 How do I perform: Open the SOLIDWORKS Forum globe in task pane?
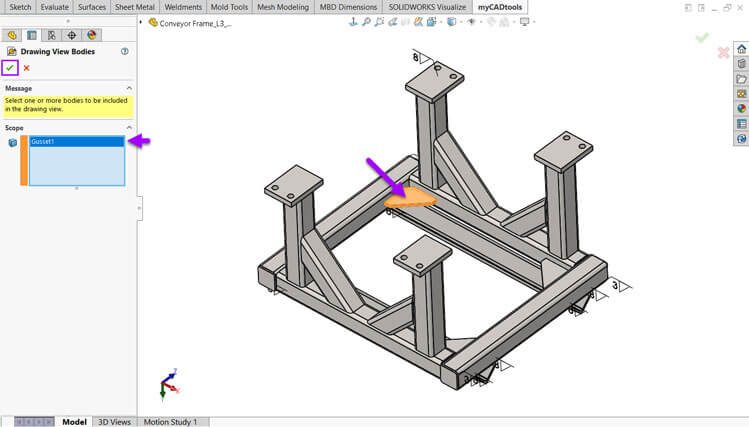(741, 139)
